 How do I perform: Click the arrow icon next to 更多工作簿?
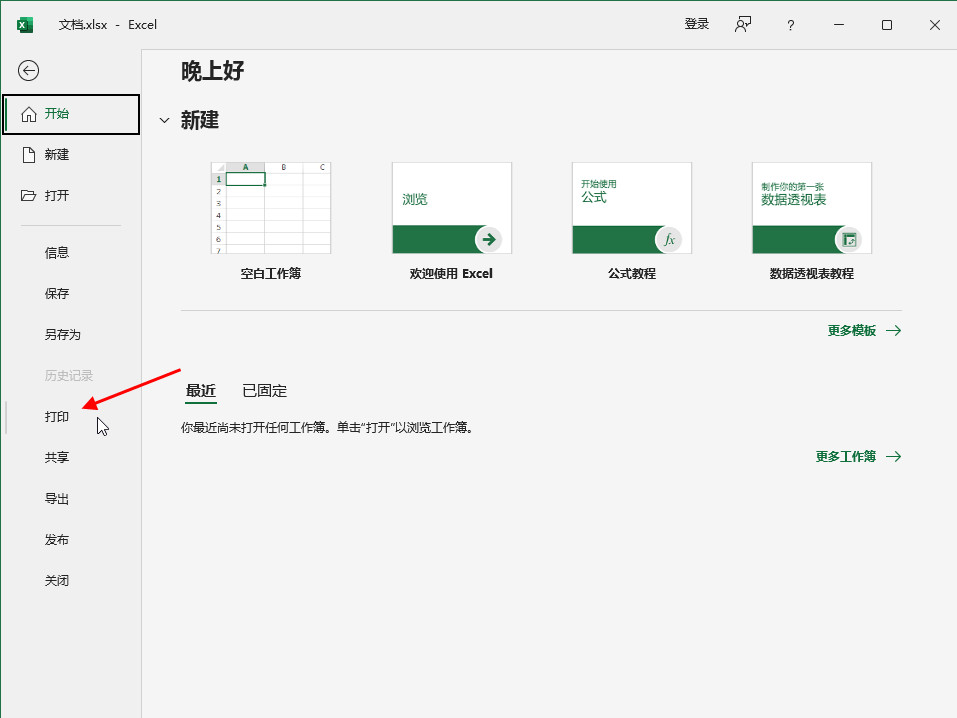(x=894, y=457)
